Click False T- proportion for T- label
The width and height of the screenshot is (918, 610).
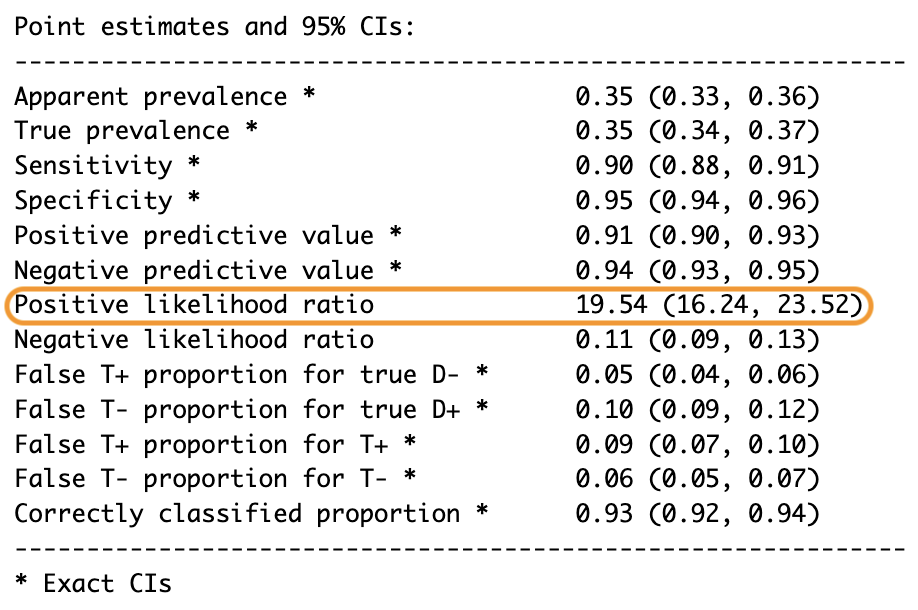[x=201, y=479]
